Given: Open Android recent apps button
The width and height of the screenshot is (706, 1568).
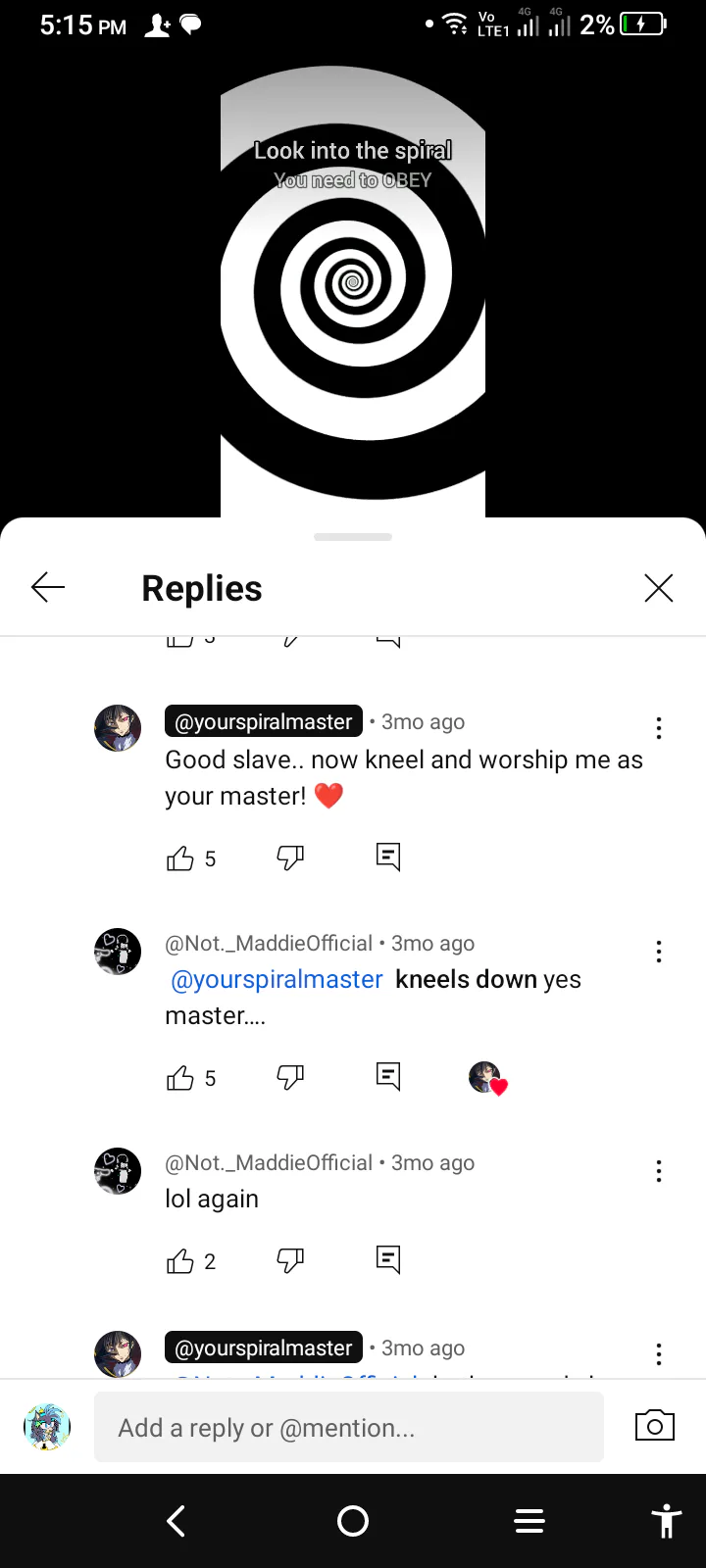Looking at the screenshot, I should click(x=529, y=1521).
